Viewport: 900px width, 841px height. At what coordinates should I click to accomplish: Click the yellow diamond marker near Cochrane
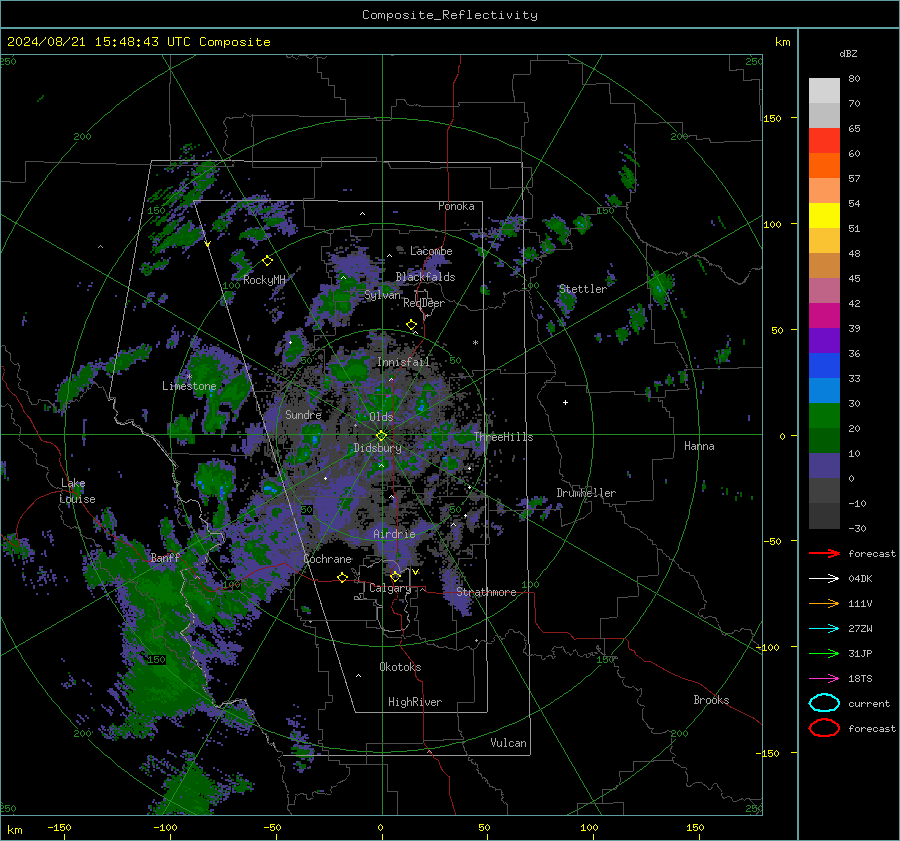pyautogui.click(x=343, y=577)
